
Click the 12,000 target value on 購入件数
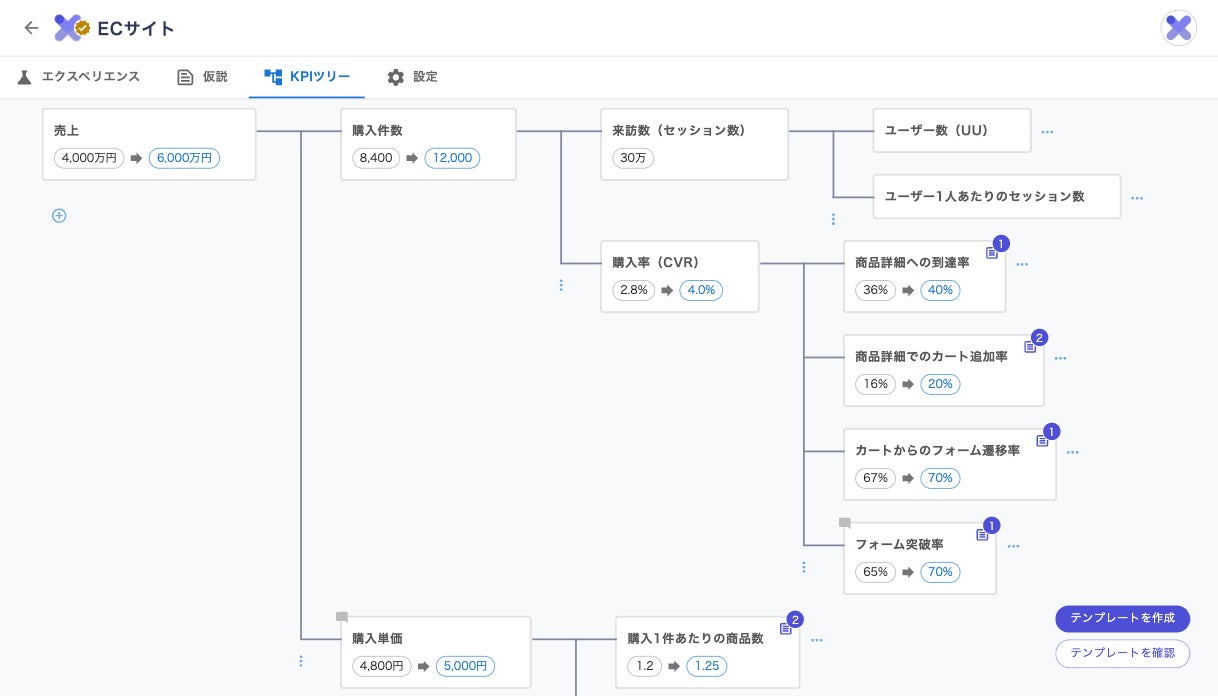click(x=452, y=158)
